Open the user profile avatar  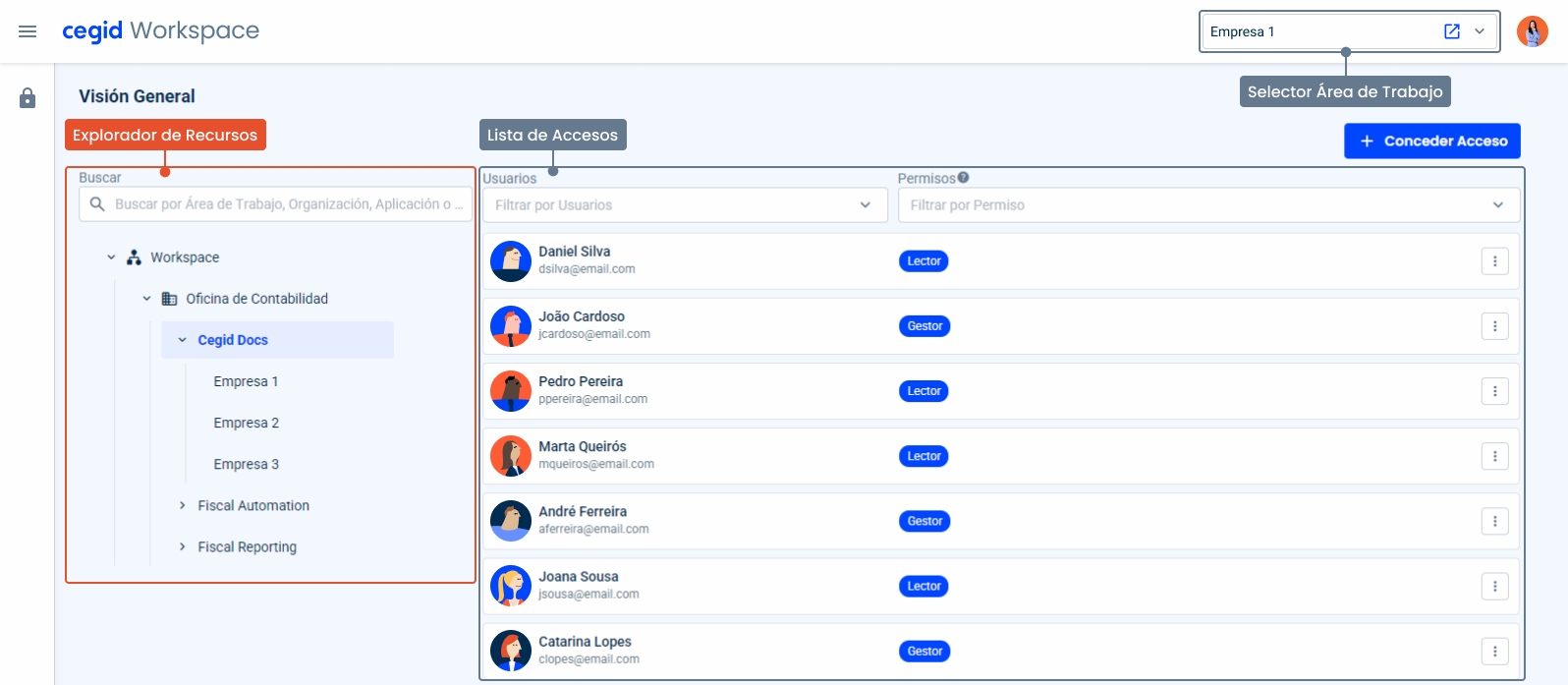pyautogui.click(x=1532, y=31)
